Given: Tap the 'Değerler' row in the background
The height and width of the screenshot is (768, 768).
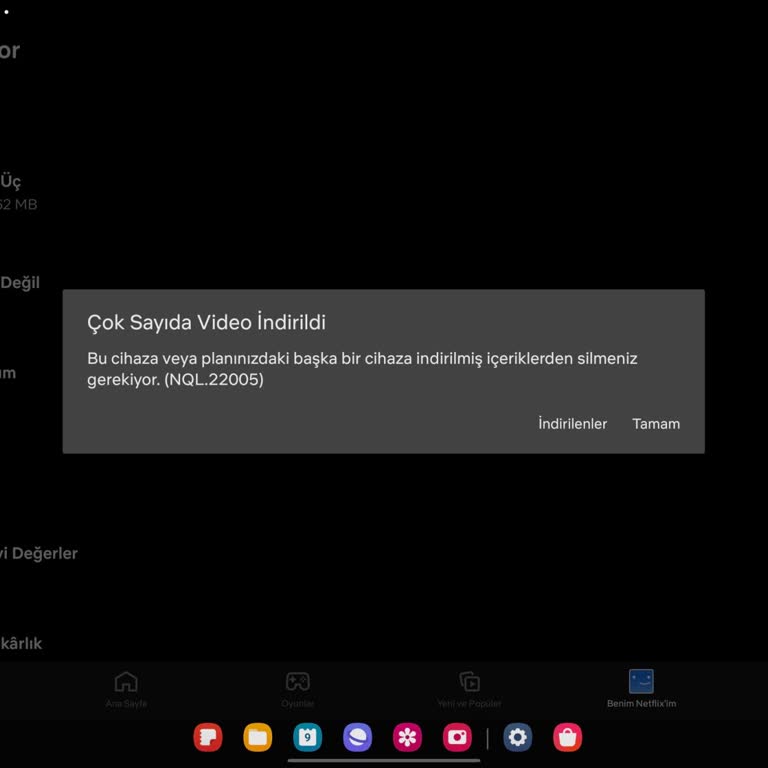Looking at the screenshot, I should coord(39,553).
